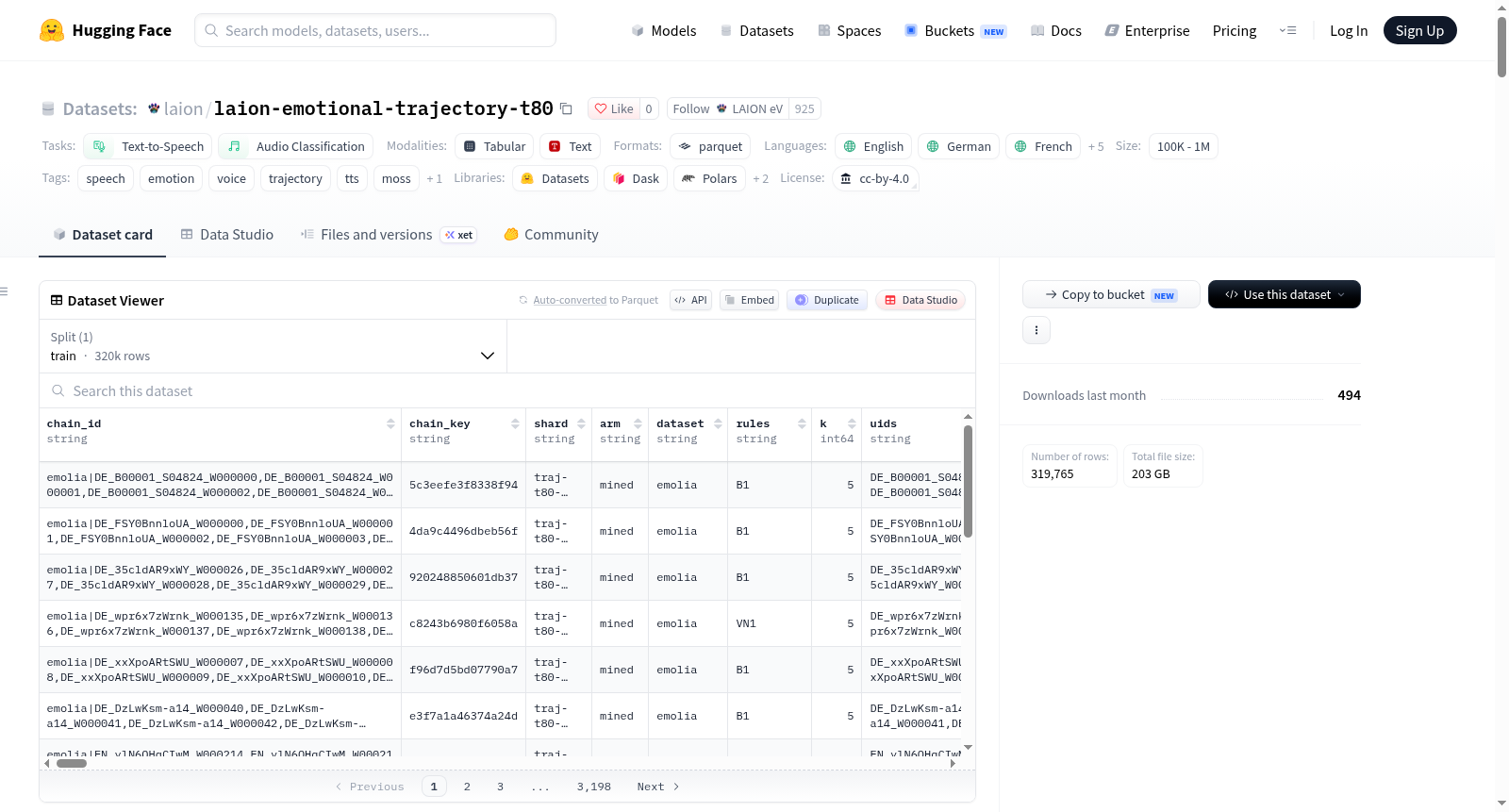Sort the k column
This screenshot has width=1509, height=812.
852,424
